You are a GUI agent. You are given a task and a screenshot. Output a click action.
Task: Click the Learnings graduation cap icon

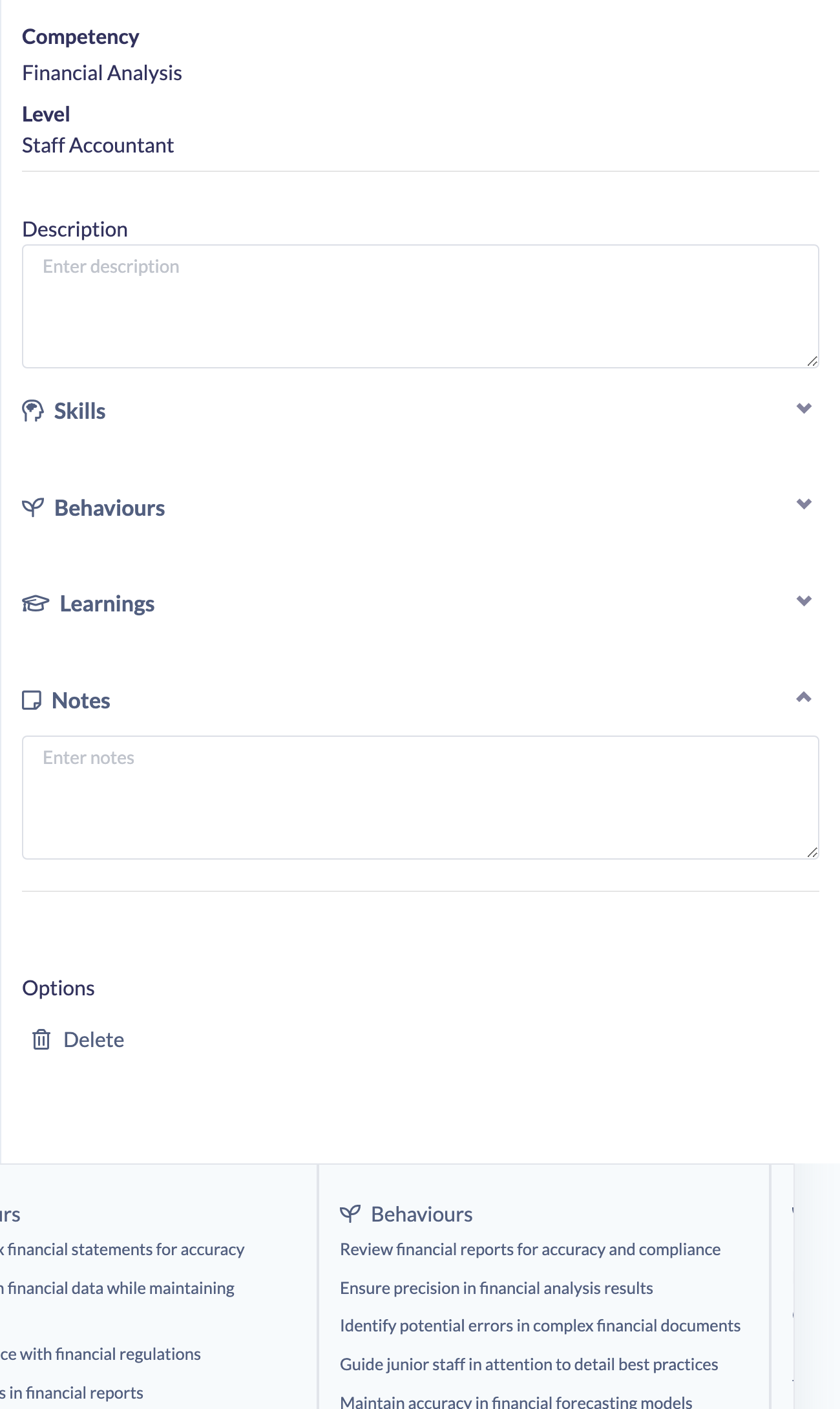click(36, 604)
